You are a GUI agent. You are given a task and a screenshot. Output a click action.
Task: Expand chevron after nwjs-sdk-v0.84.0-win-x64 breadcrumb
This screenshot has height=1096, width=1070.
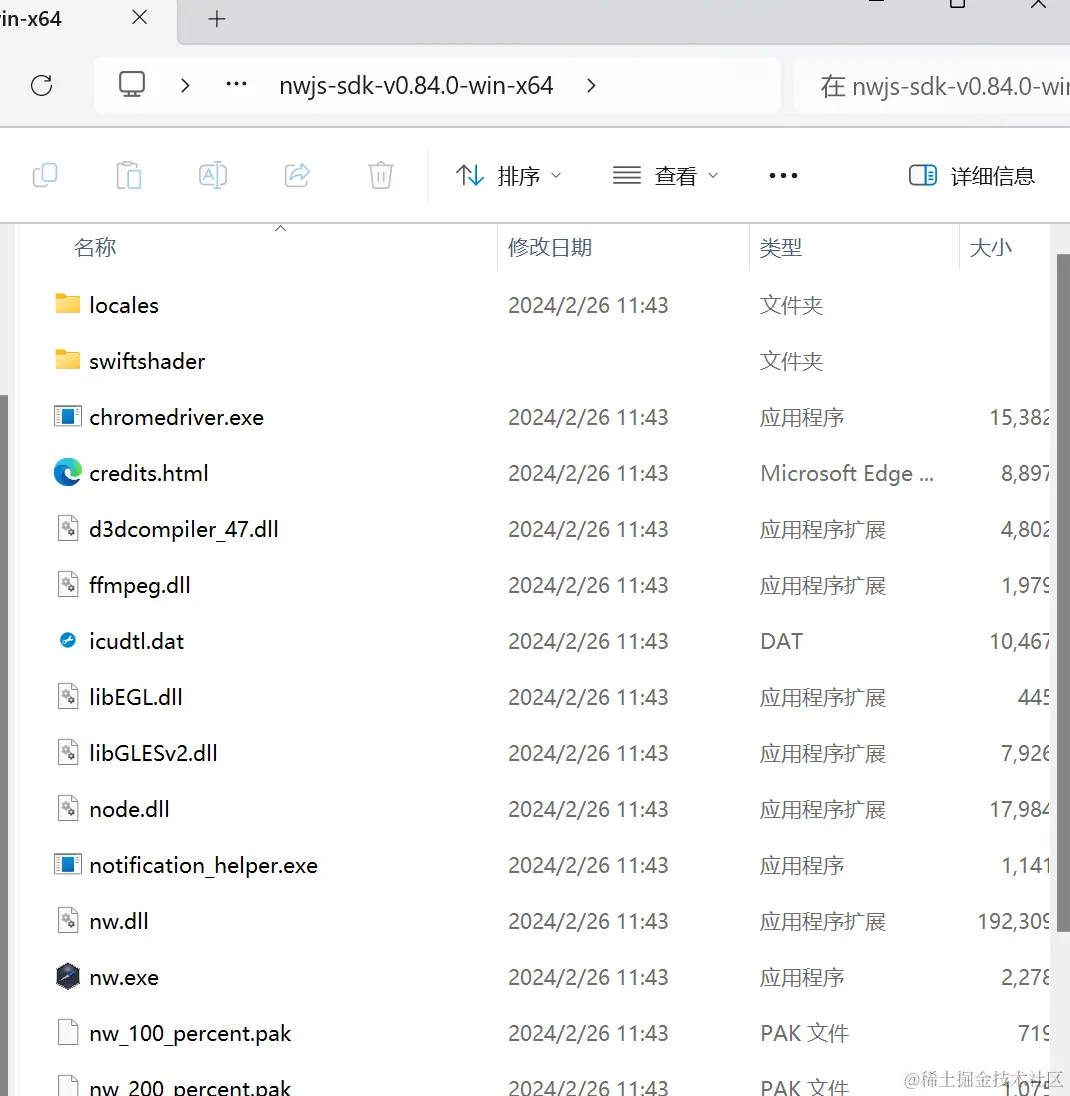591,85
